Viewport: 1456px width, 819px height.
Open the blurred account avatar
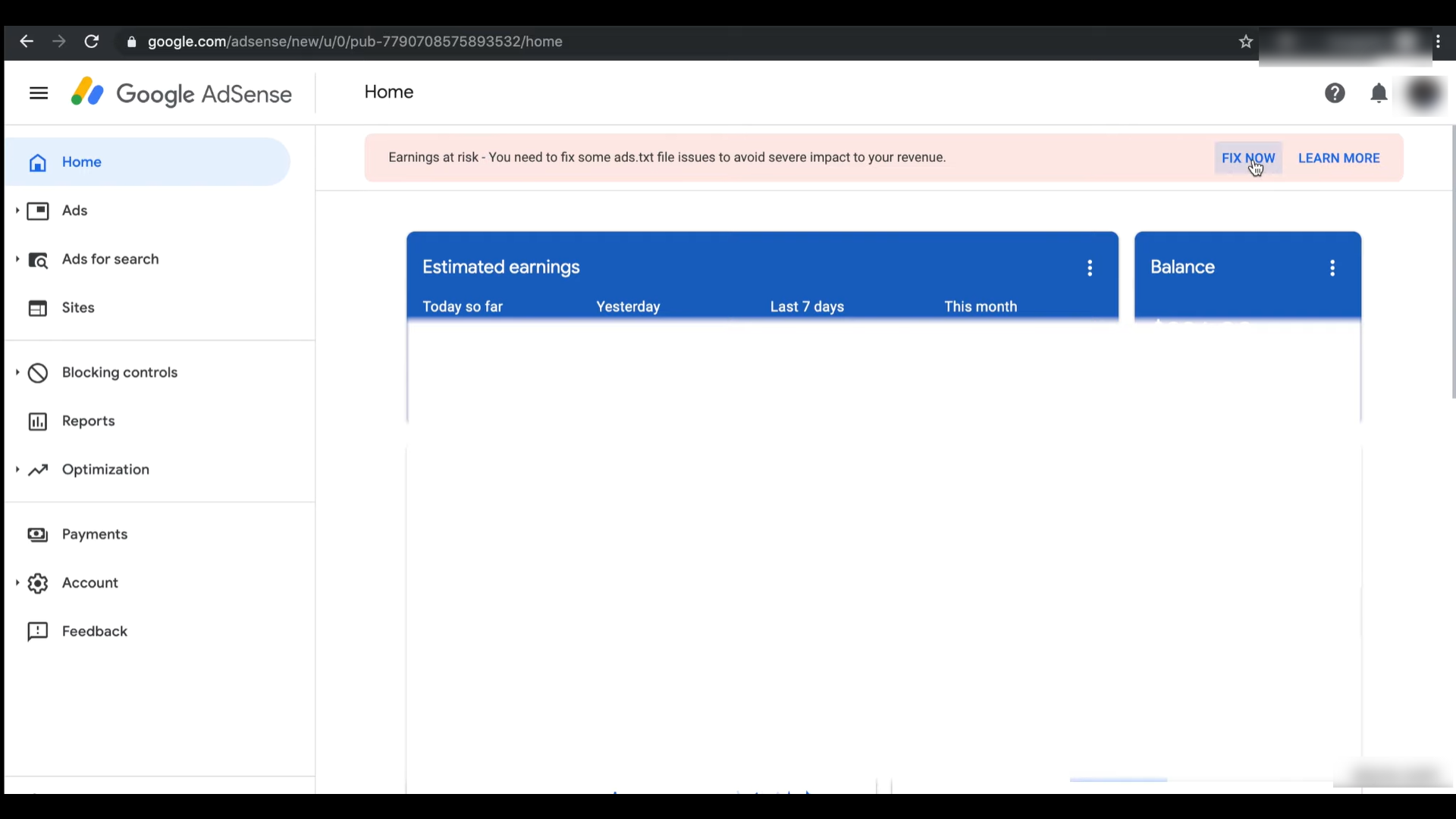pyautogui.click(x=1423, y=93)
